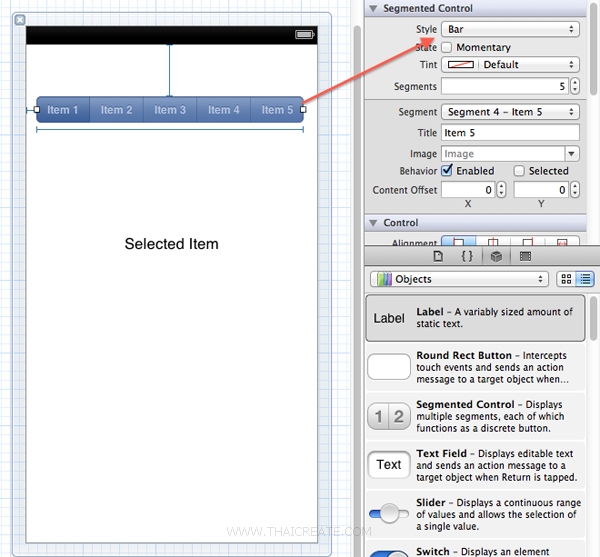The height and width of the screenshot is (557, 600).
Task: Choose the right alignment control icon
Action: pyautogui.click(x=528, y=241)
